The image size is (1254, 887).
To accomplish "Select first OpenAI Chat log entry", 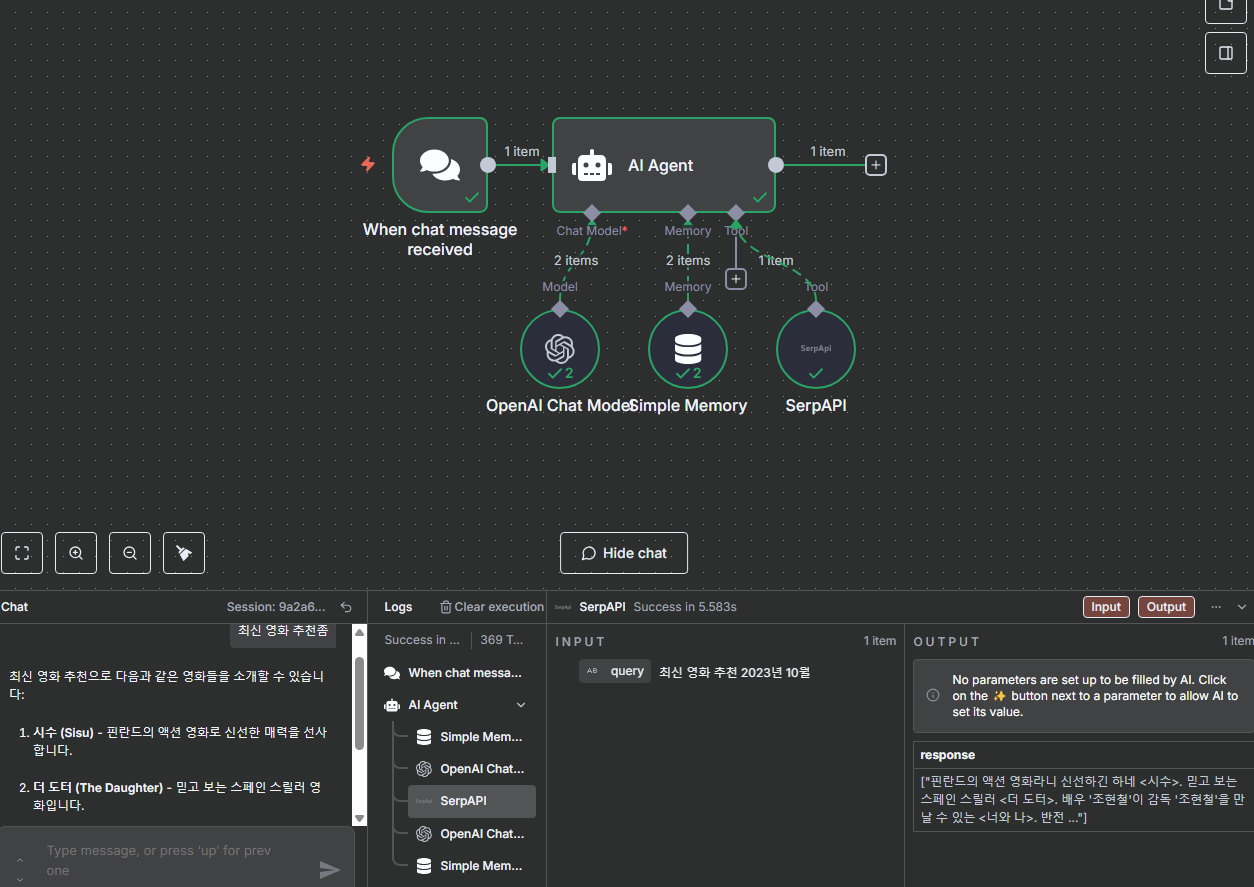I will tap(472, 769).
